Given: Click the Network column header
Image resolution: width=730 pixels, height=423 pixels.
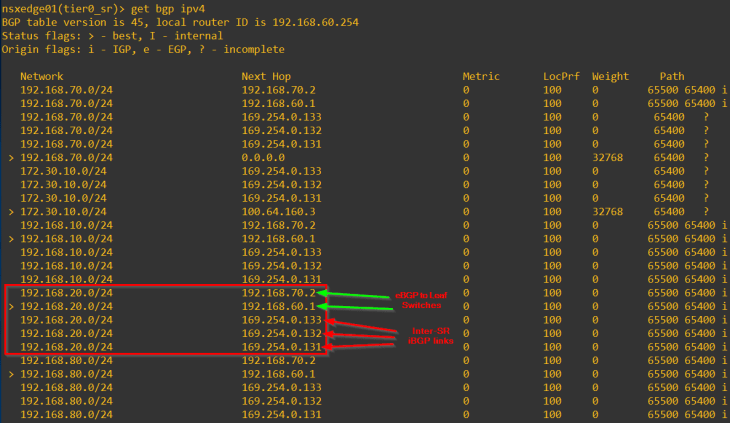Looking at the screenshot, I should point(41,76).
